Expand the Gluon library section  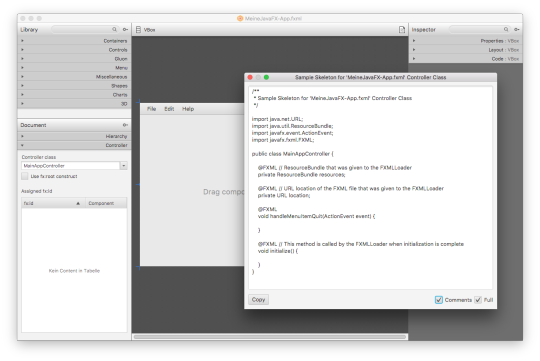[74, 59]
